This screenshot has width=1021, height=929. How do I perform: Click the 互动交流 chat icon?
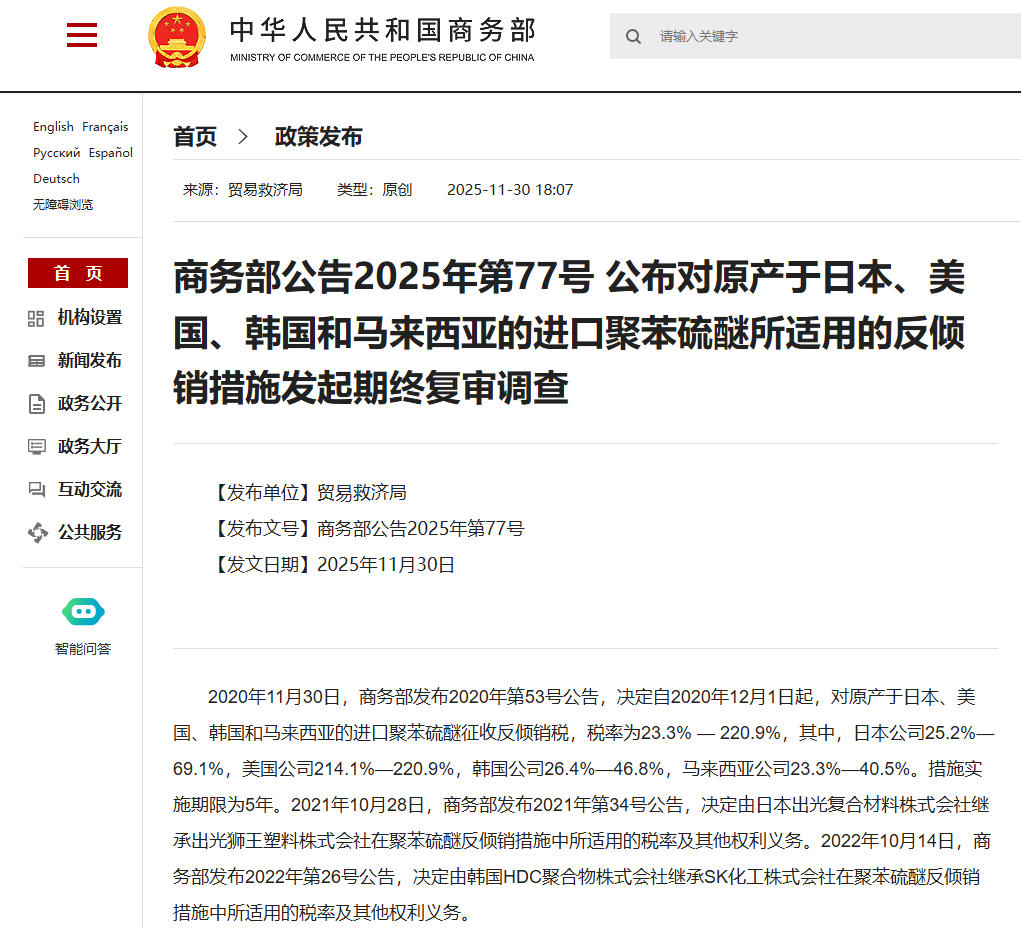tap(37, 490)
